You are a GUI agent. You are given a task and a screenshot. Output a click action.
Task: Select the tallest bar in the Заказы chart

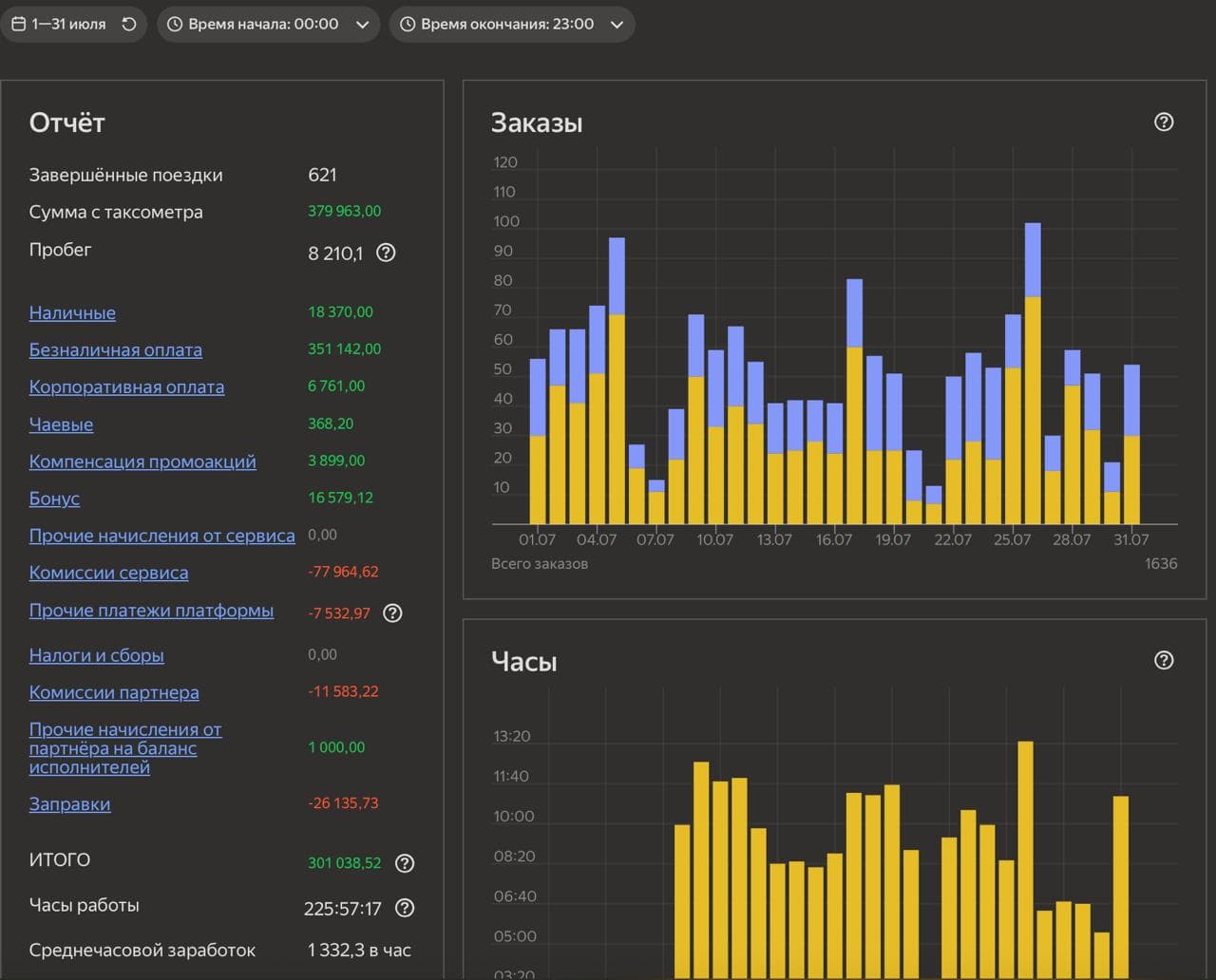(1033, 373)
